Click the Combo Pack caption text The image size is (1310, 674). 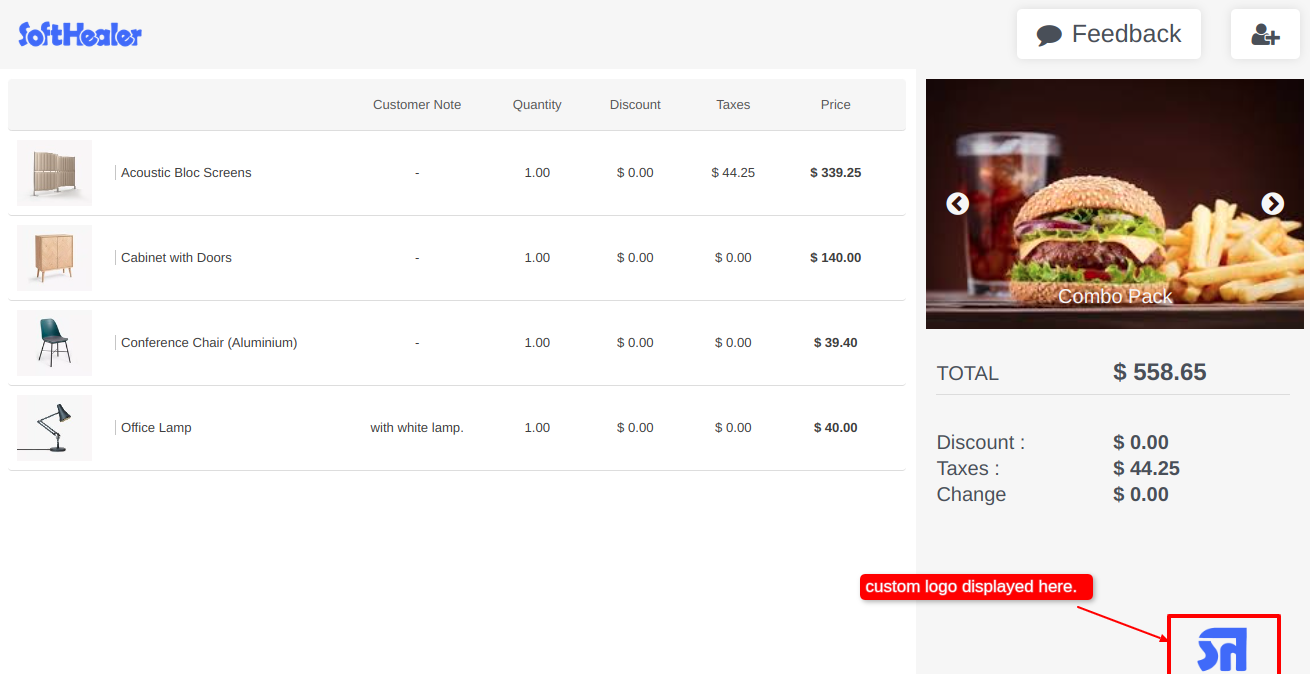coord(1115,297)
